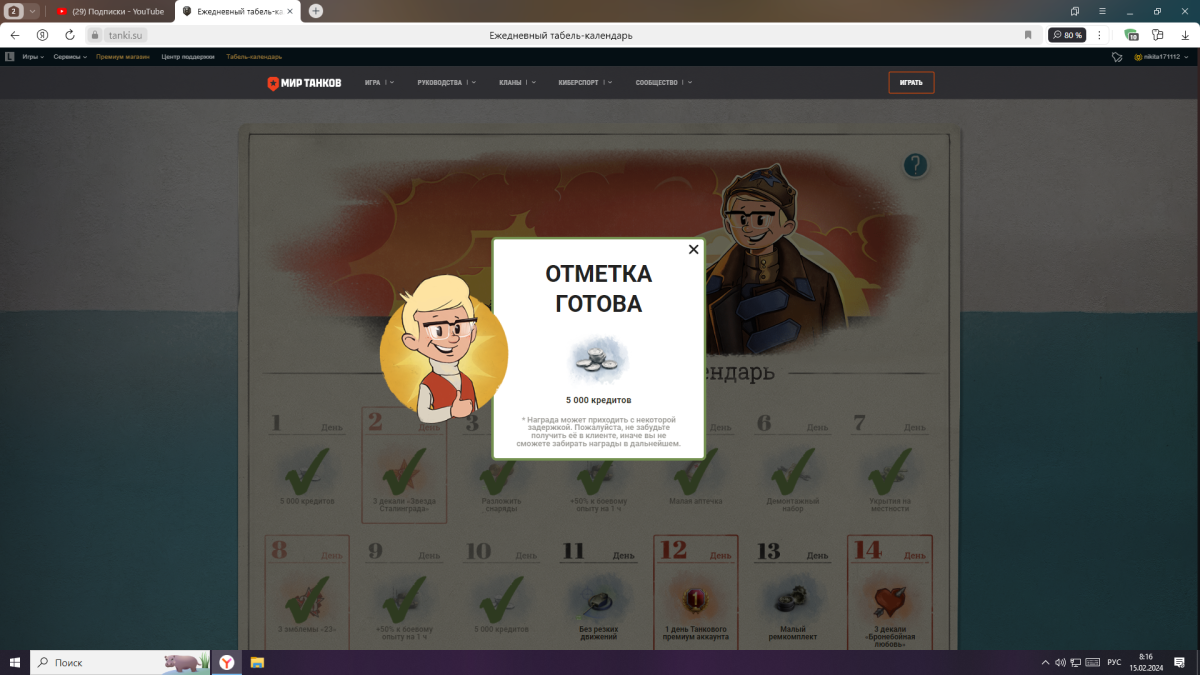This screenshot has height=675, width=1200.
Task: Select day 13 Малый ремкомплект reward
Action: tap(792, 592)
